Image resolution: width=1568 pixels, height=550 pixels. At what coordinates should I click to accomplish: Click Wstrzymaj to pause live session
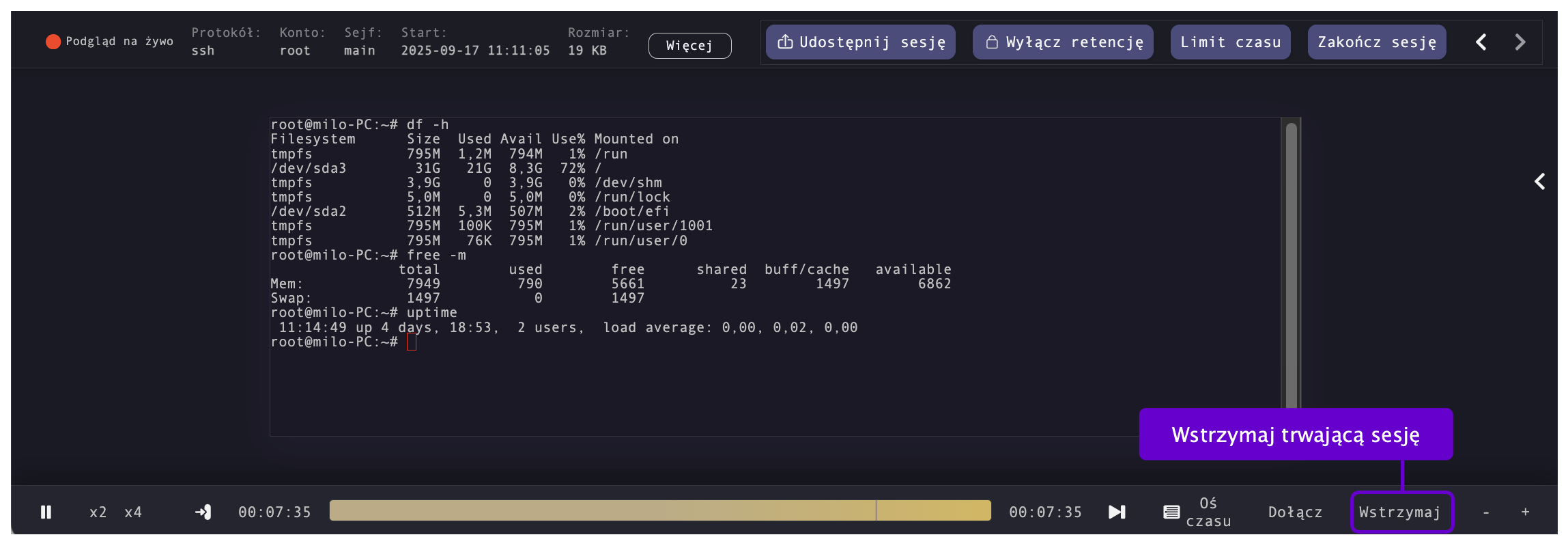[x=1400, y=512]
